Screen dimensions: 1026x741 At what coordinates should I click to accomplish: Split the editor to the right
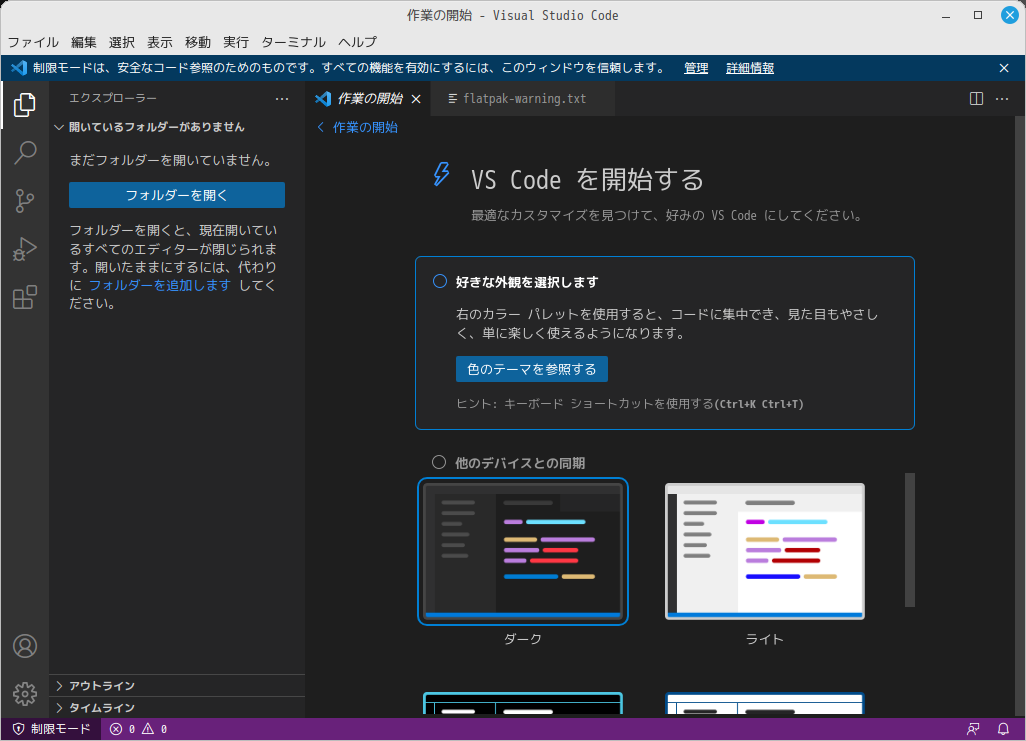click(x=976, y=99)
